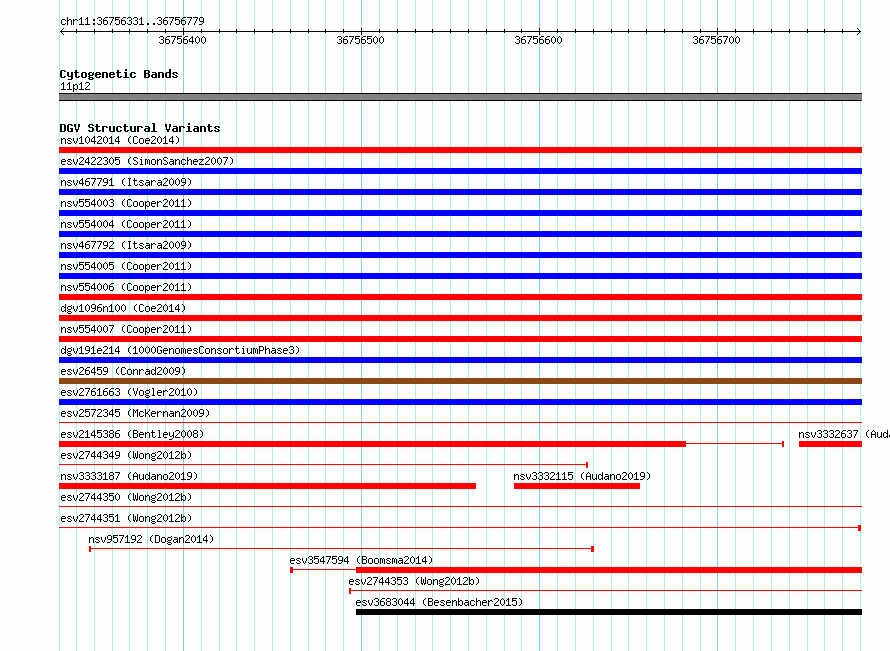
Task: Click the black bar under esv3683044
Action: (609, 612)
